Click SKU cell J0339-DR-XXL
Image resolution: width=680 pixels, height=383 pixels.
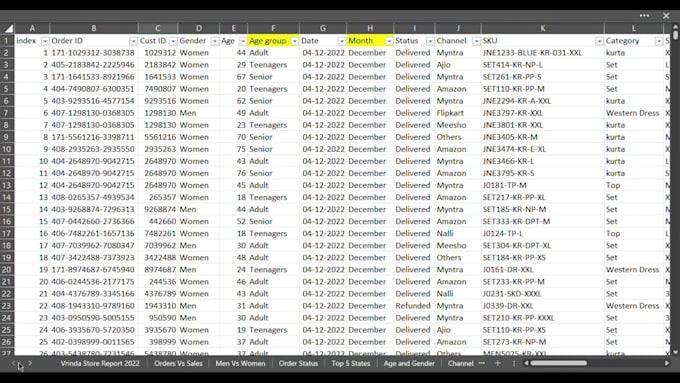click(543, 306)
